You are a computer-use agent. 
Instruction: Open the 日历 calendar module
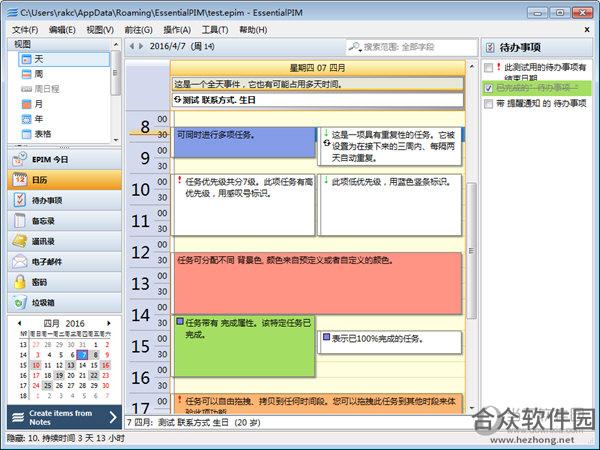pyautogui.click(x=64, y=180)
